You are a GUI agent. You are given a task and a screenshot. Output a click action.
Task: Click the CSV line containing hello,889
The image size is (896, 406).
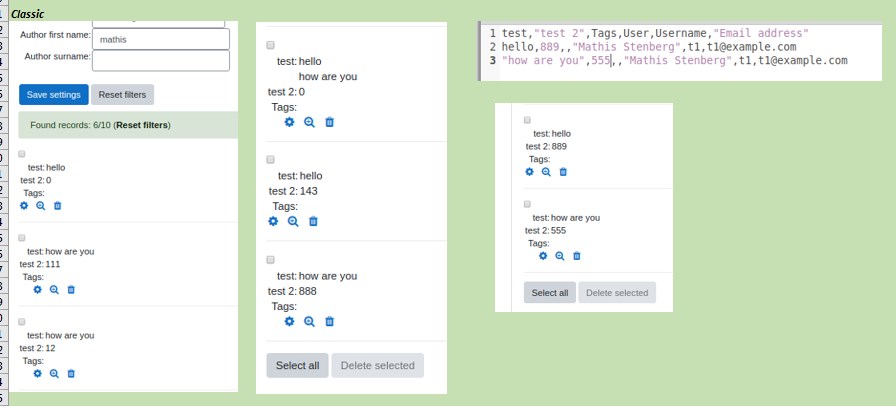pyautogui.click(x=649, y=47)
